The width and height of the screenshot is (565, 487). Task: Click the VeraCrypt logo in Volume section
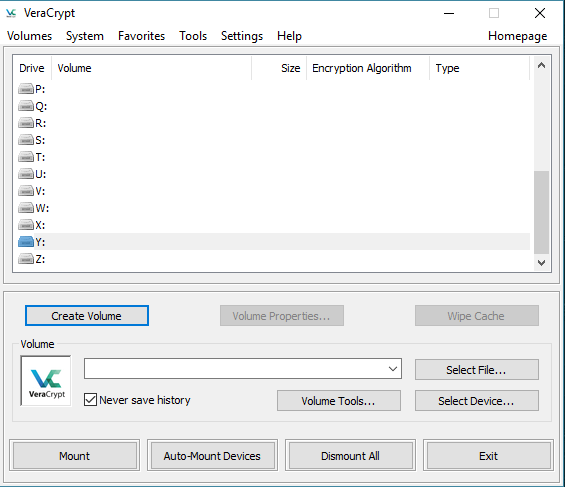[x=46, y=381]
